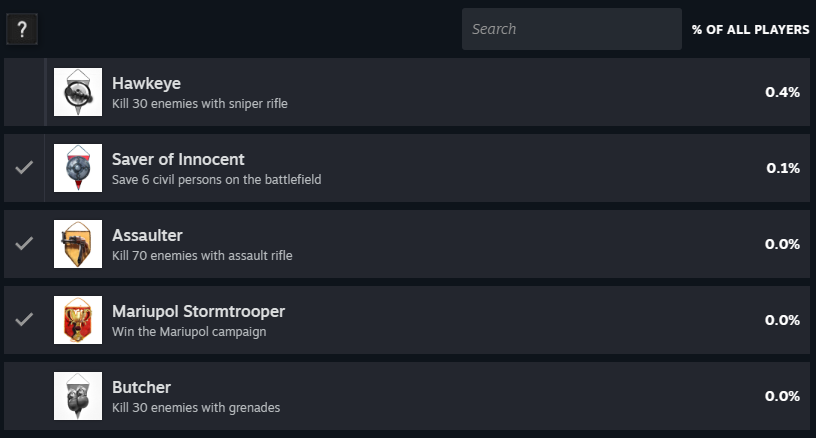Click the Hawkeye 0.4% percentage value

tap(782, 92)
